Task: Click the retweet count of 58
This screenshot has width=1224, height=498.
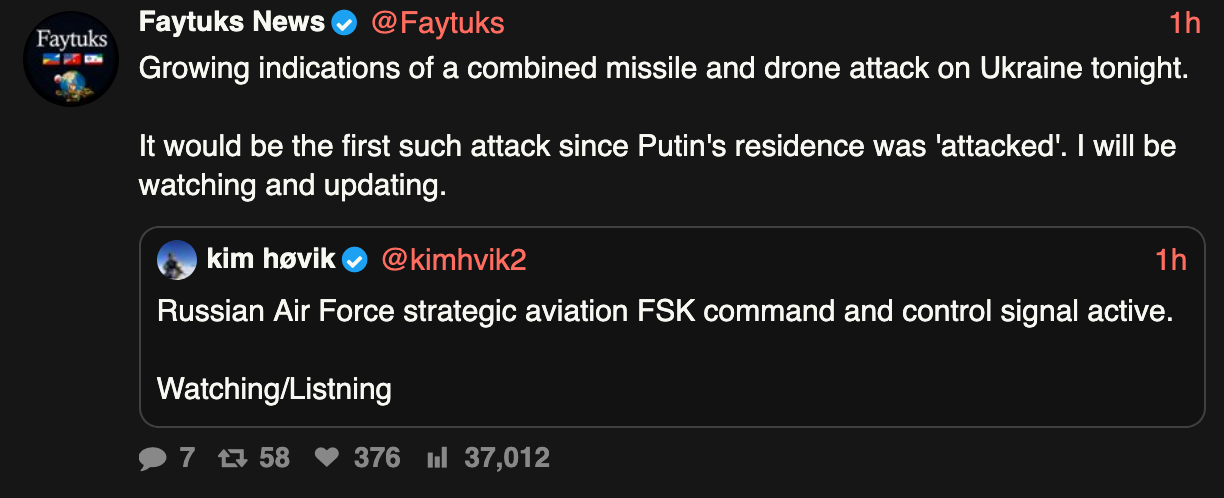Action: tap(274, 458)
